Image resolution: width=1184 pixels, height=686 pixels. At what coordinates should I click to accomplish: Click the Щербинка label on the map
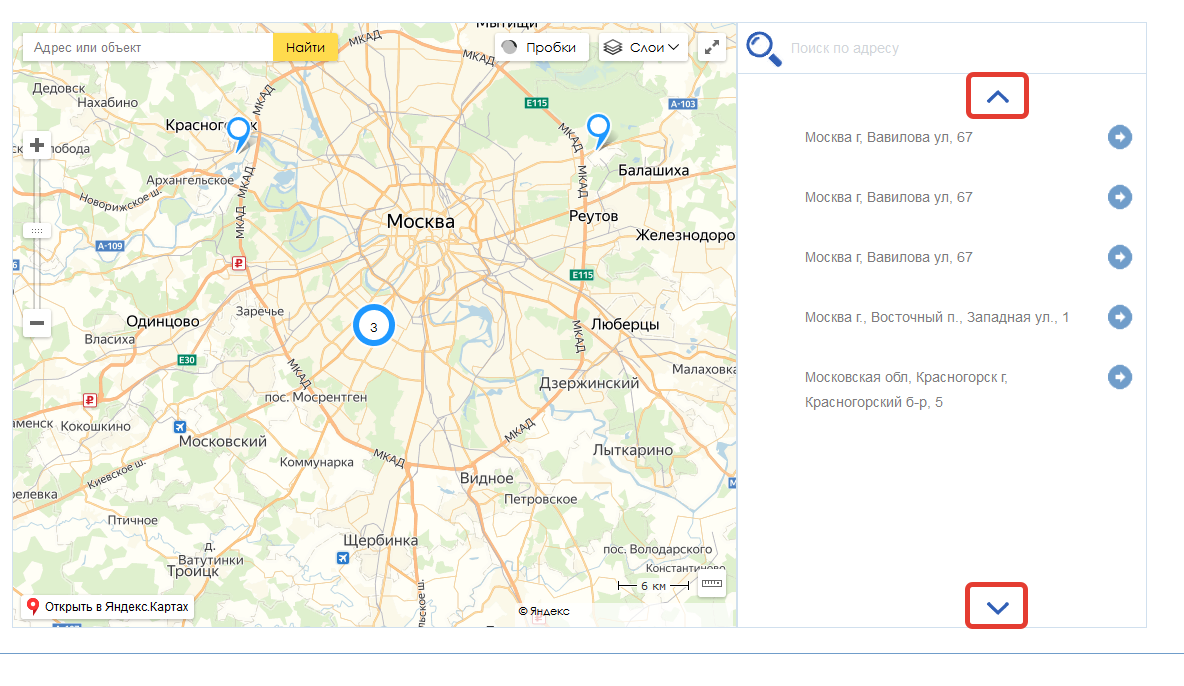381,541
